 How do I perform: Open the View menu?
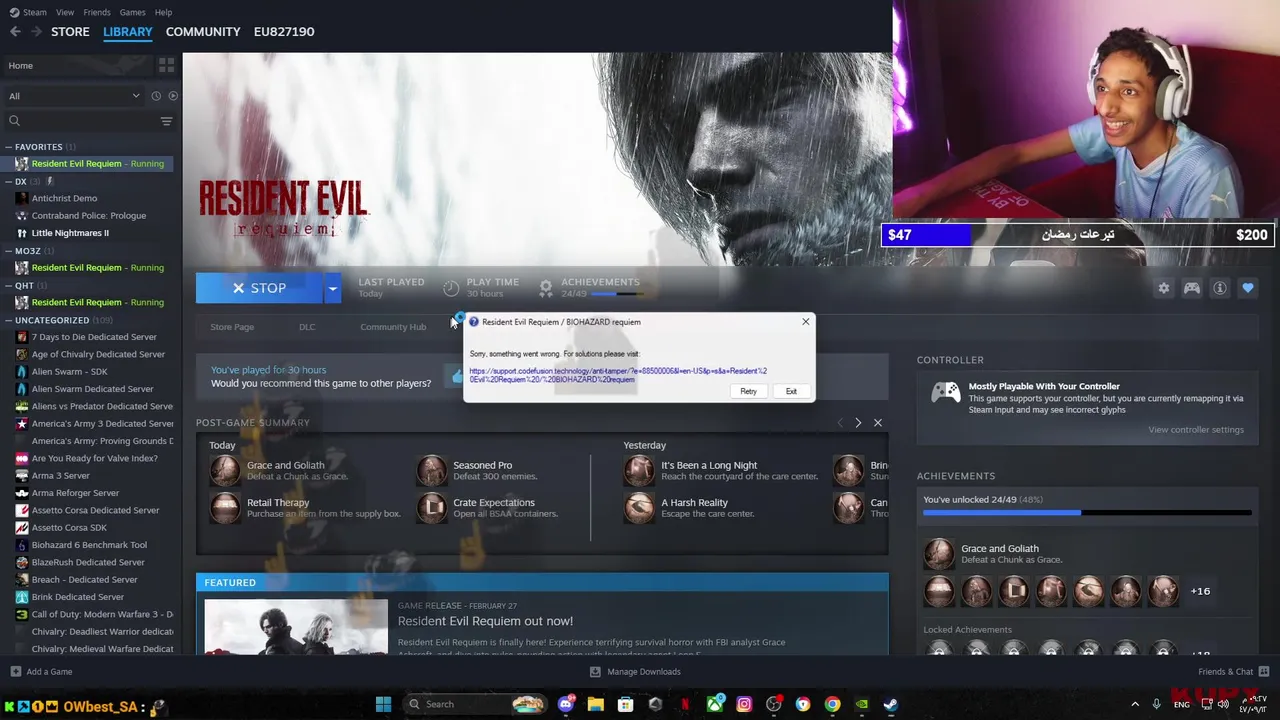point(65,12)
